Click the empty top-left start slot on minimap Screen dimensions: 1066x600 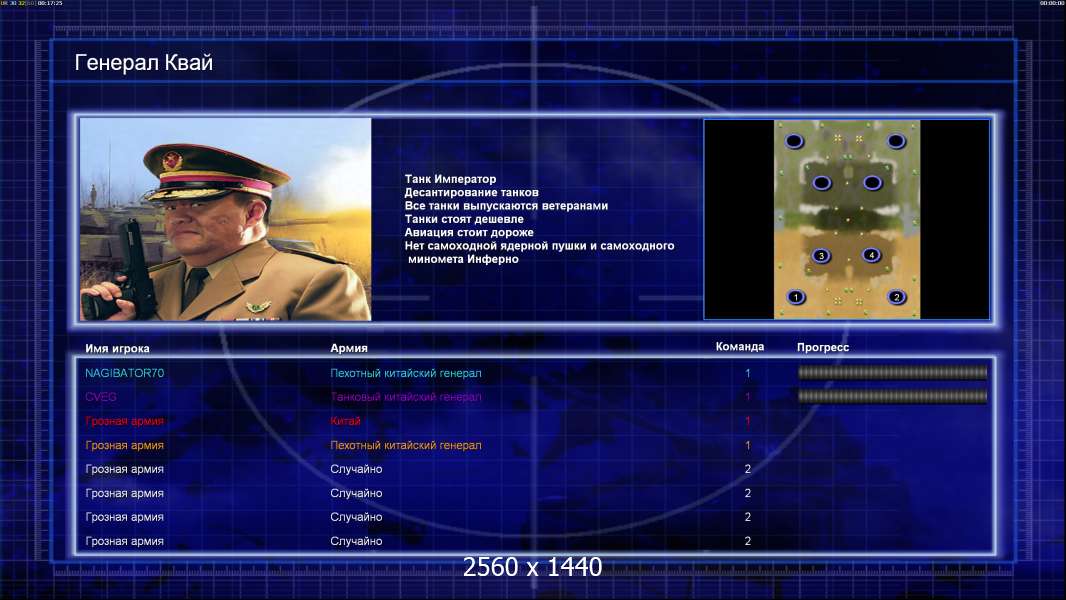(x=794, y=141)
